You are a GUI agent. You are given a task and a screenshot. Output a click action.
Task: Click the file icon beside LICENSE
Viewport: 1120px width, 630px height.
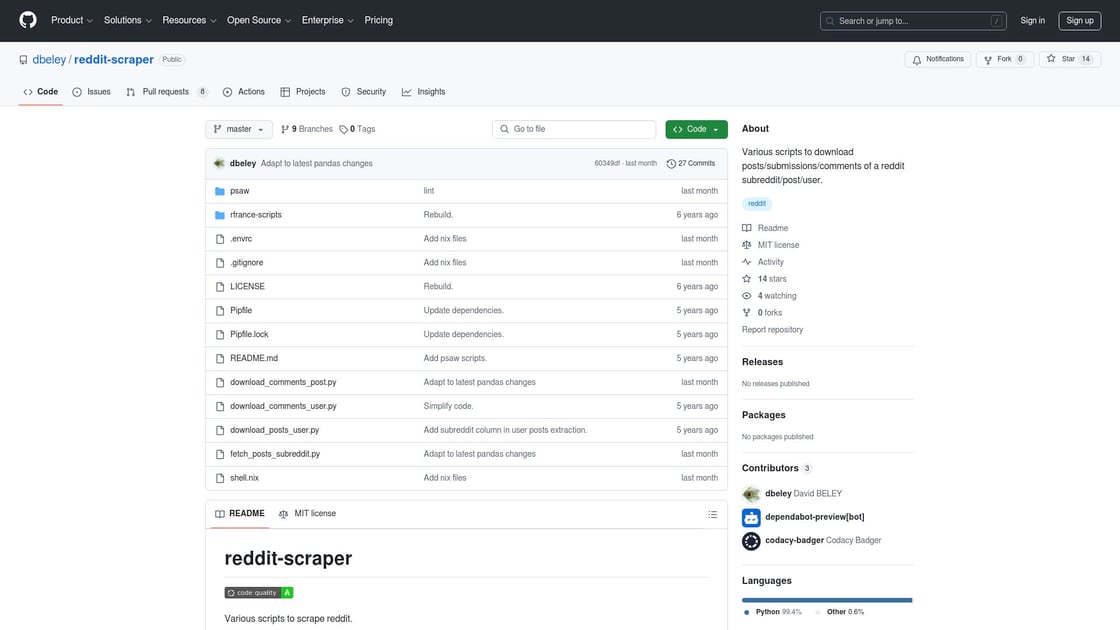[x=220, y=286]
